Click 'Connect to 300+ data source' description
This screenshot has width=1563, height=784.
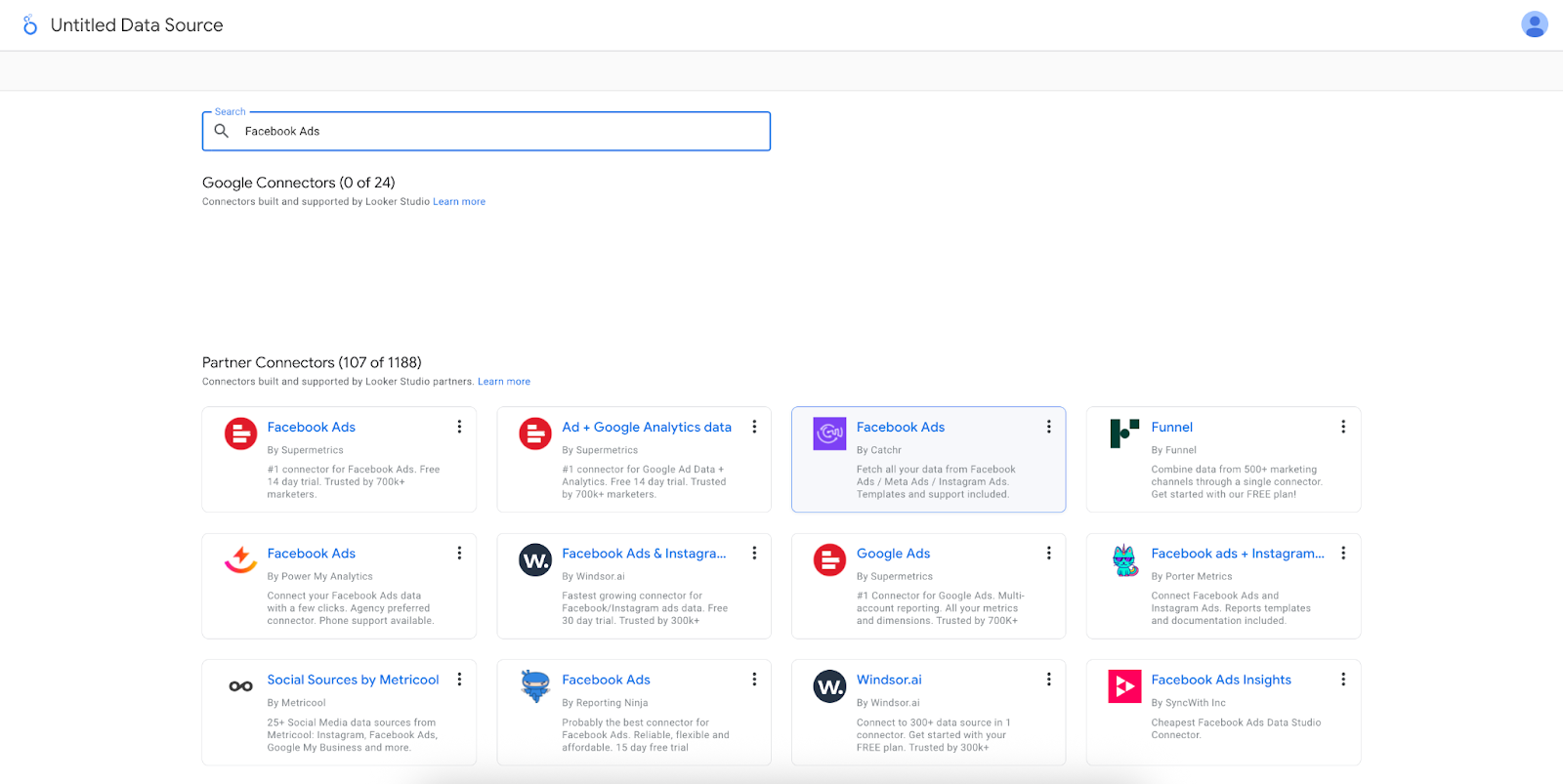(x=934, y=735)
